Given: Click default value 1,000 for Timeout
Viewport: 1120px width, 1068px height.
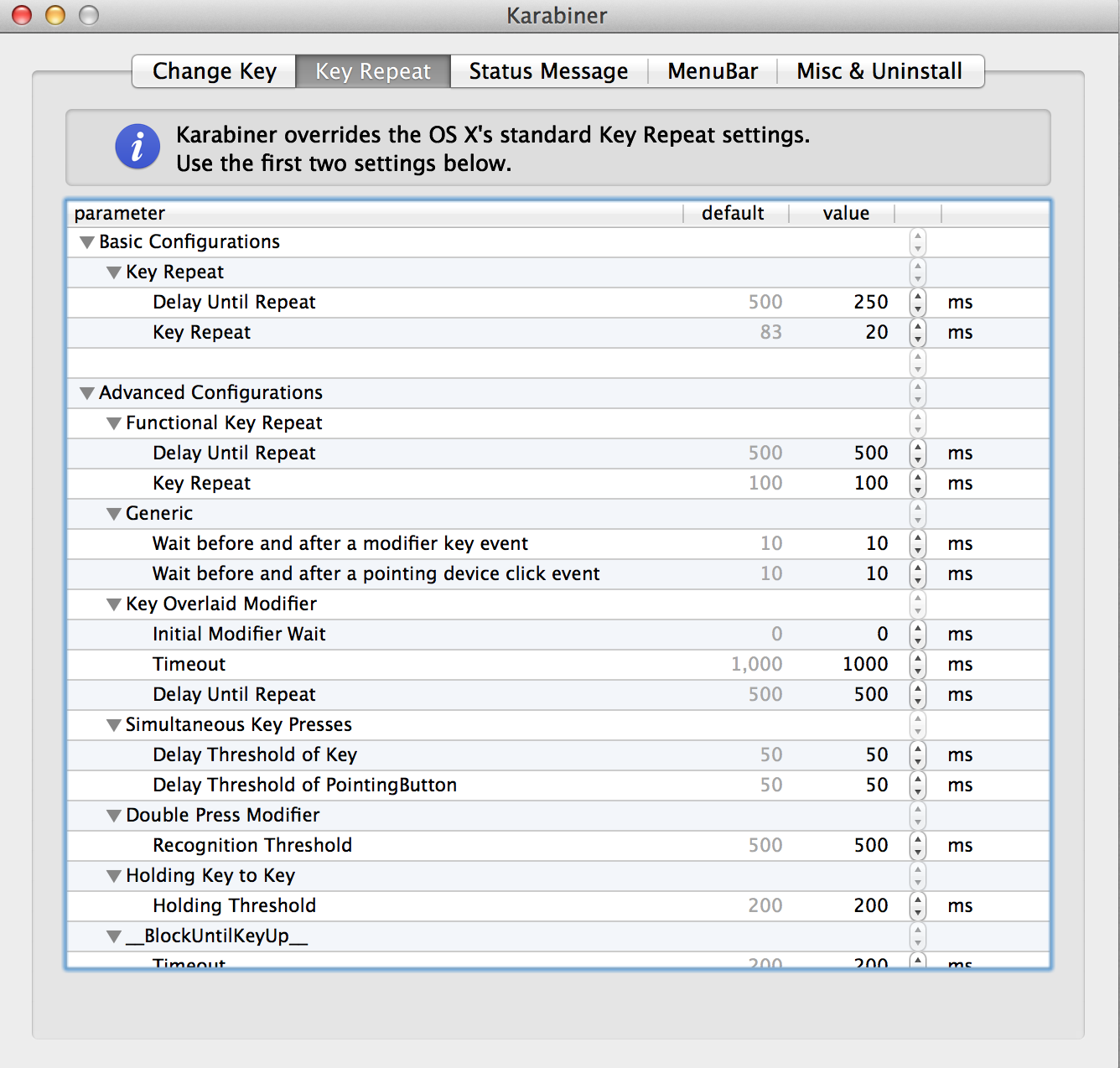Looking at the screenshot, I should pyautogui.click(x=757, y=665).
